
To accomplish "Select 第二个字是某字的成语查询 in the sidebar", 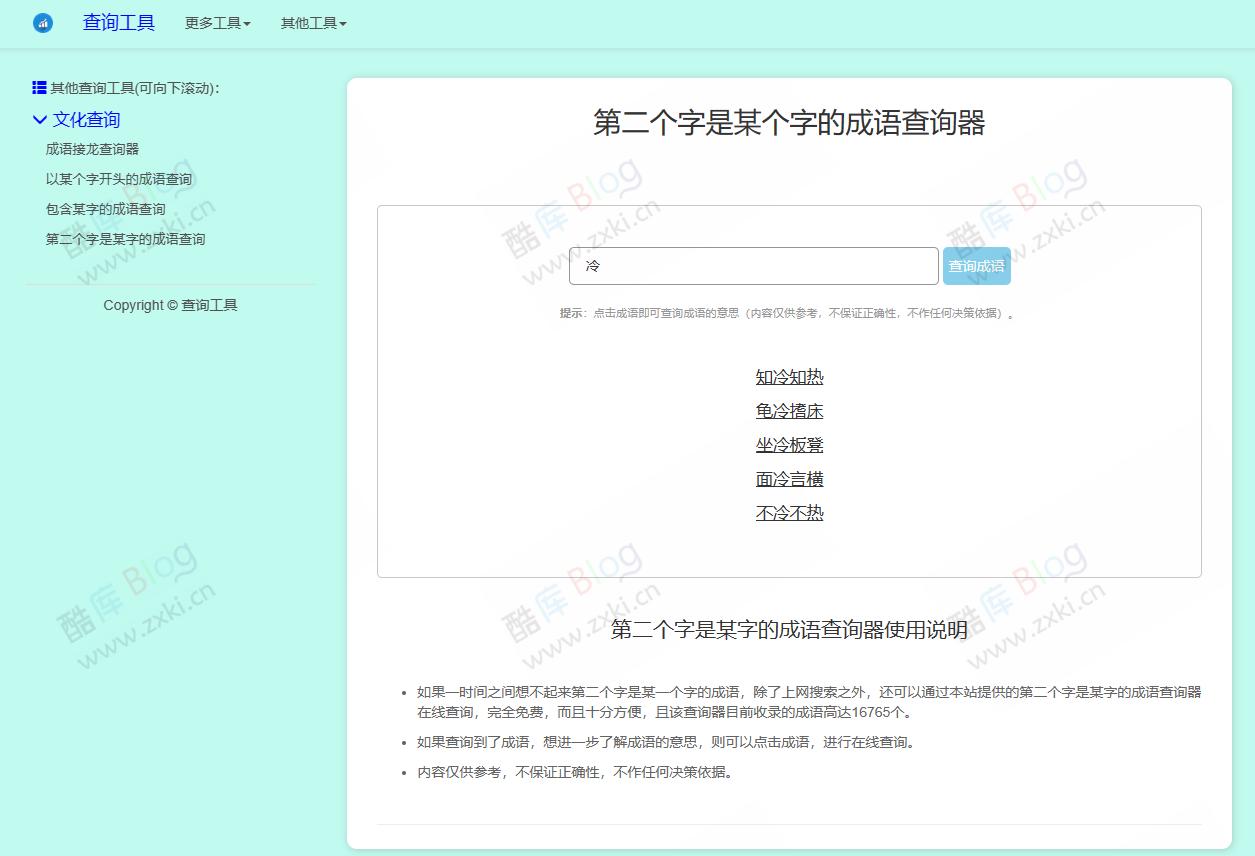I will click(125, 238).
